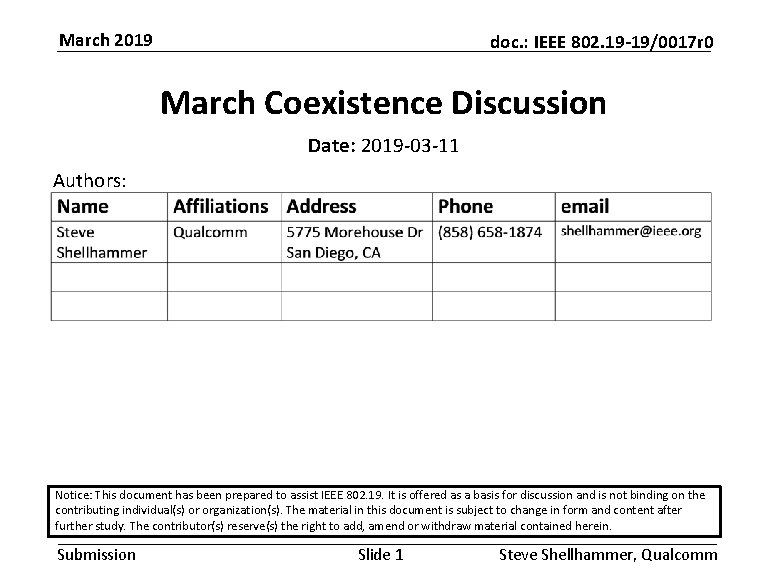Click the empty third-row email cell
Screen dimensions: 768x576
633,306
